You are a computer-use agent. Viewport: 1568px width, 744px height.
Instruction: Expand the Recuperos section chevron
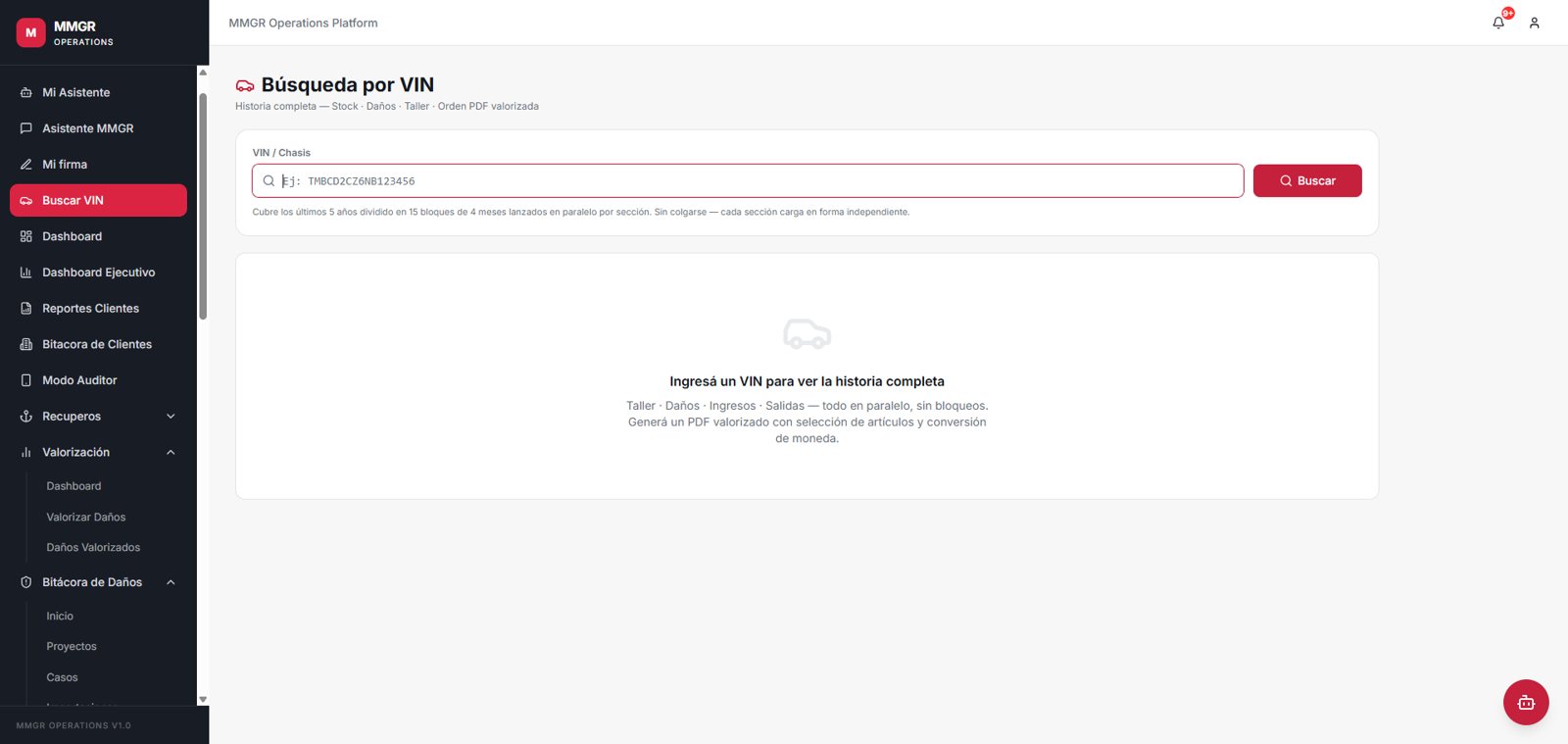(x=171, y=417)
